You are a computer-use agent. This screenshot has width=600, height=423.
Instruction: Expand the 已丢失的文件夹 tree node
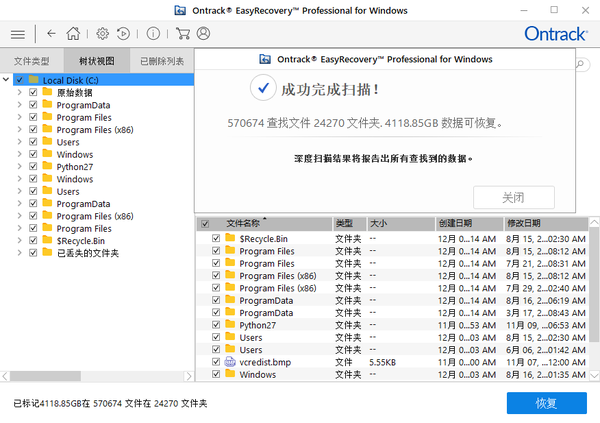[21, 253]
